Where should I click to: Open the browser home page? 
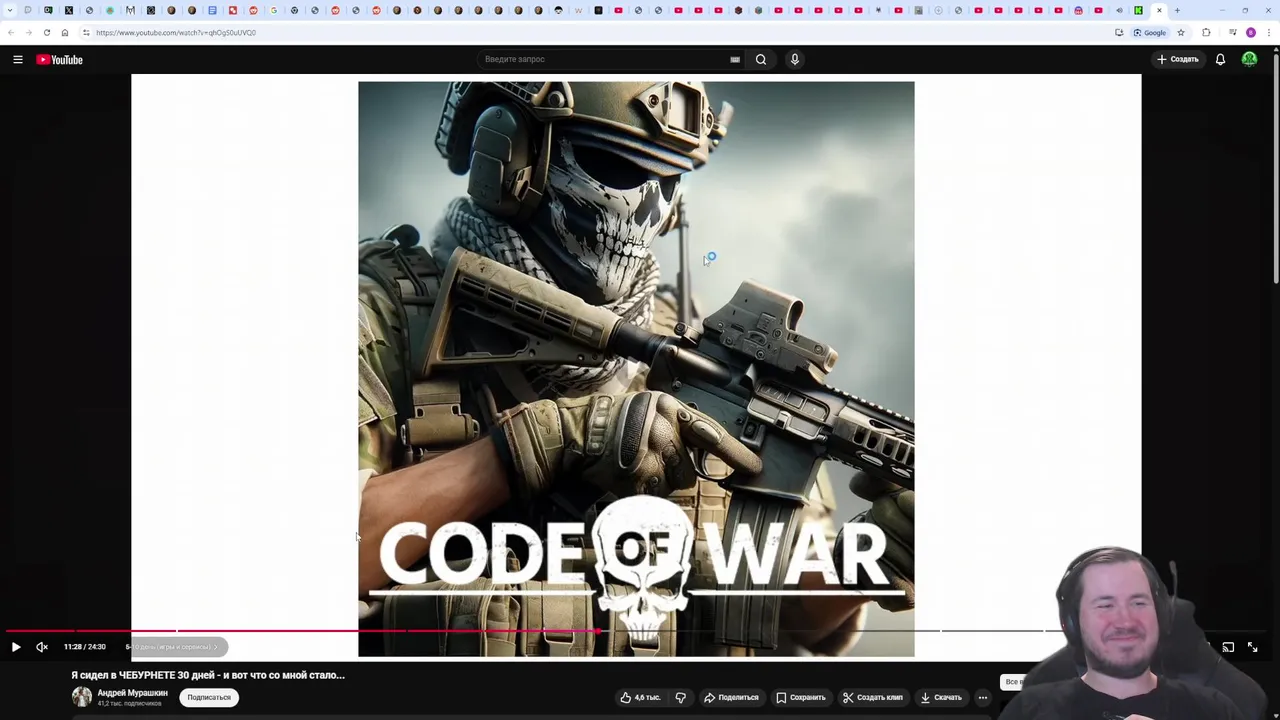point(65,32)
